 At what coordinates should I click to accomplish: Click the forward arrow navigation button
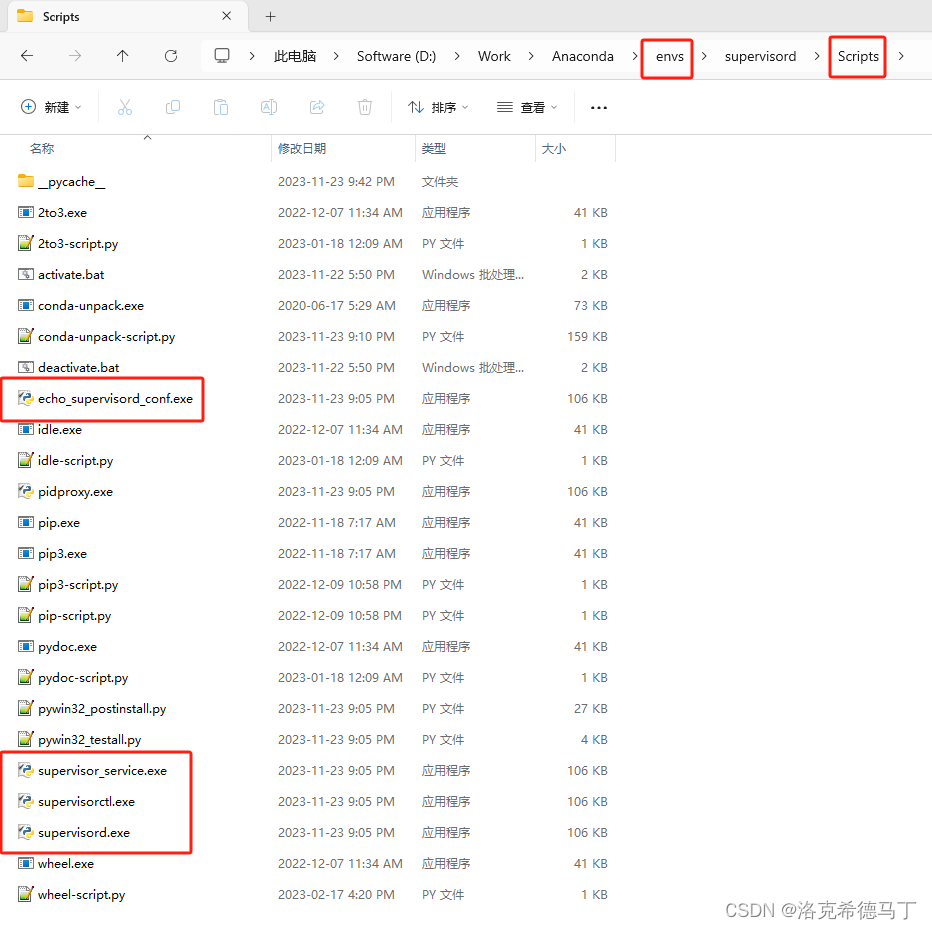click(x=75, y=56)
